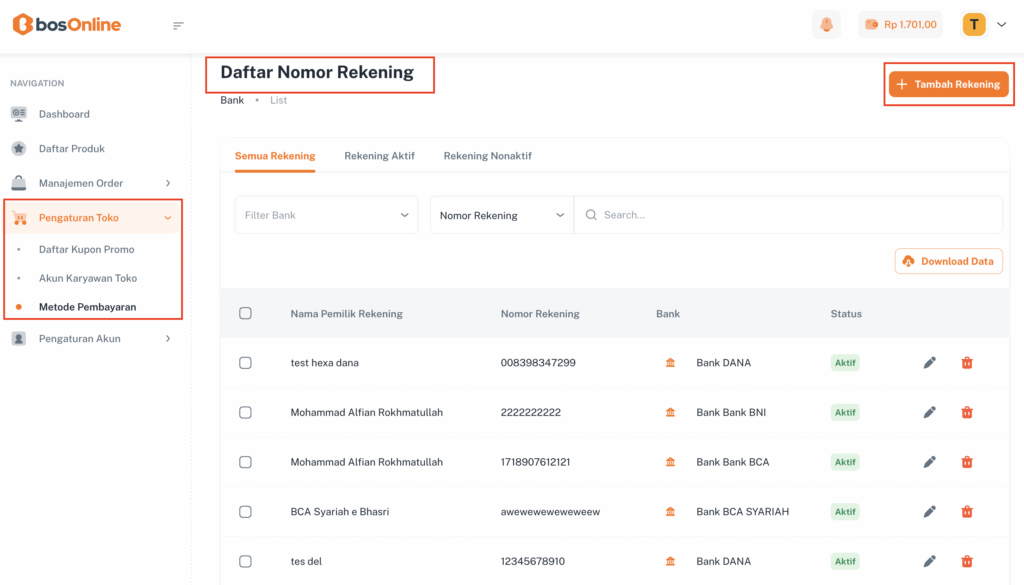Open Daftar Kupon Promo in sidebar
Viewport: 1024px width, 585px height.
coord(86,249)
